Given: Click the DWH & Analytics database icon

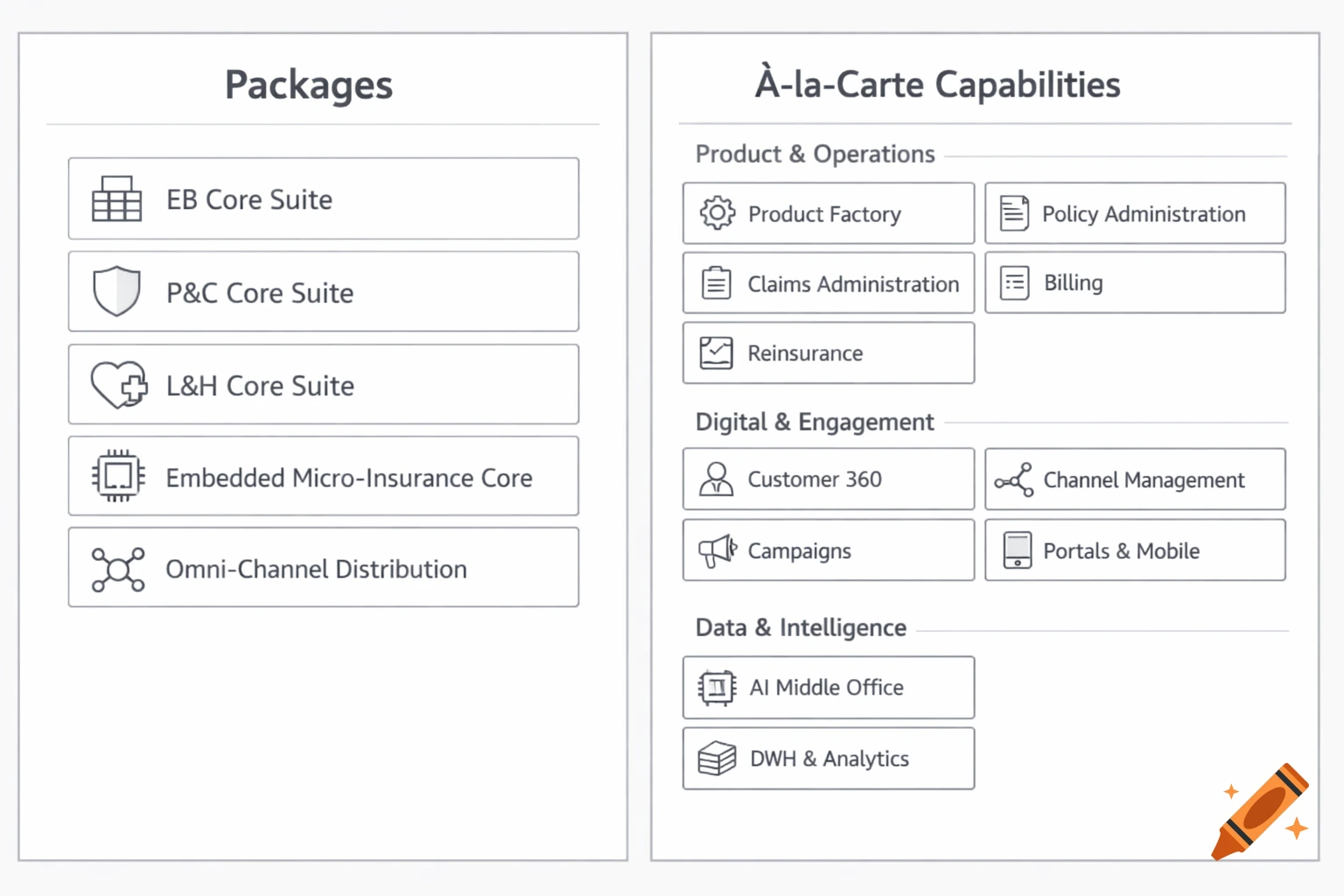Looking at the screenshot, I should (717, 759).
